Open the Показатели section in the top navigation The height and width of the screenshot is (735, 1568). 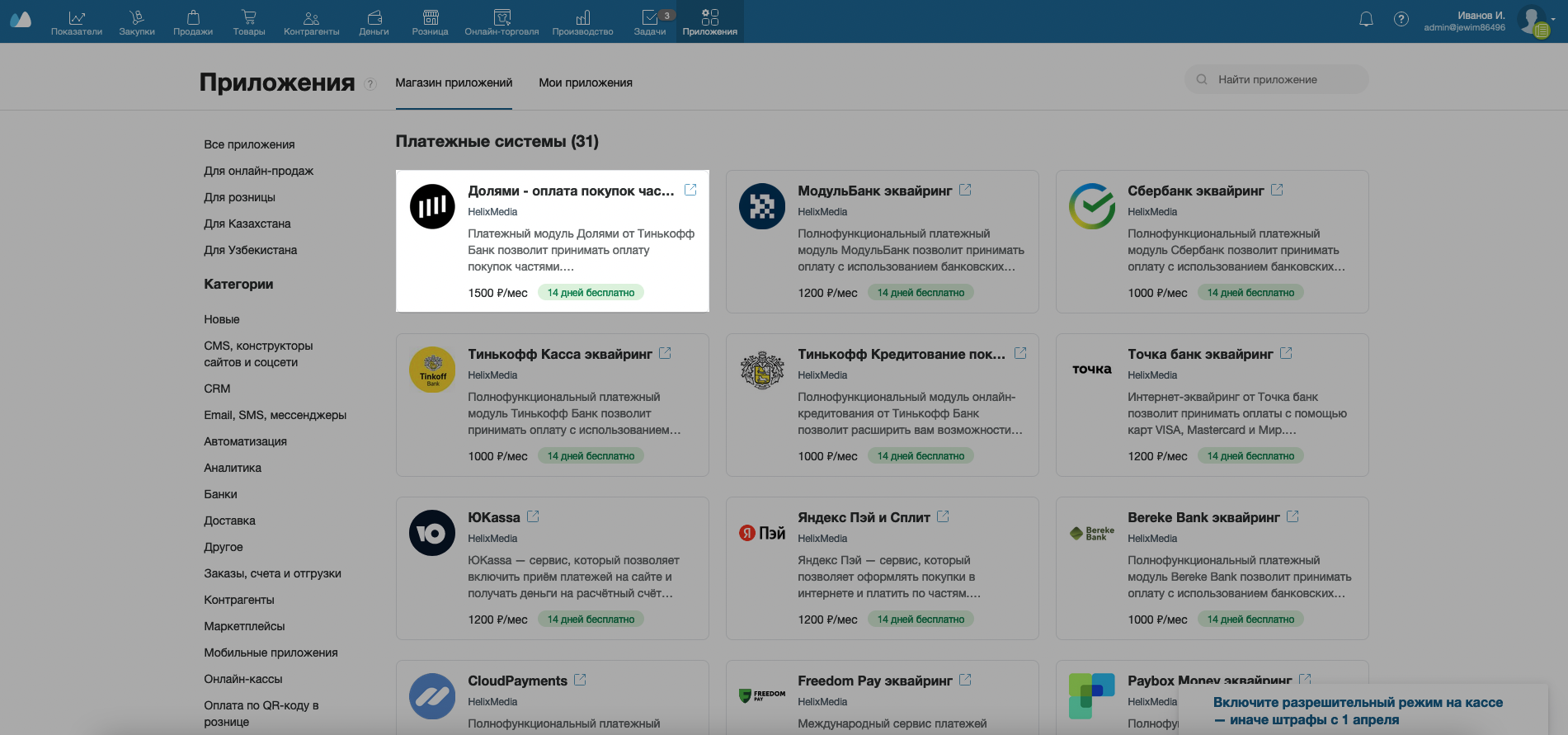pos(77,22)
